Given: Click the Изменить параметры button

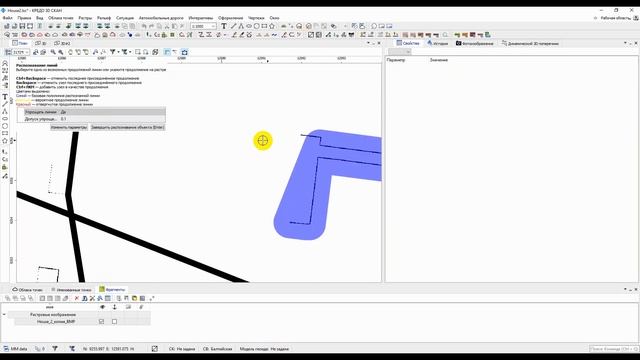Looking at the screenshot, I should [x=69, y=127].
